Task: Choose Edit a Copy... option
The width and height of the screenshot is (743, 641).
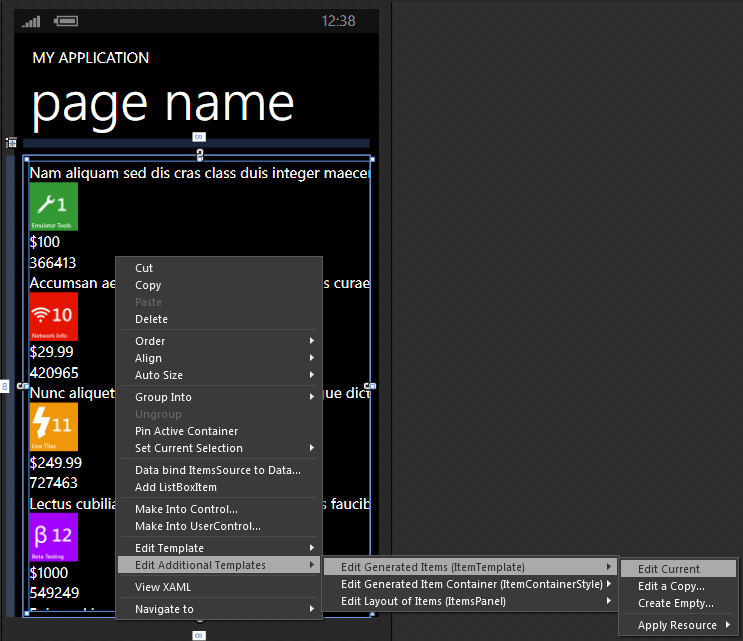Action: coord(671,586)
